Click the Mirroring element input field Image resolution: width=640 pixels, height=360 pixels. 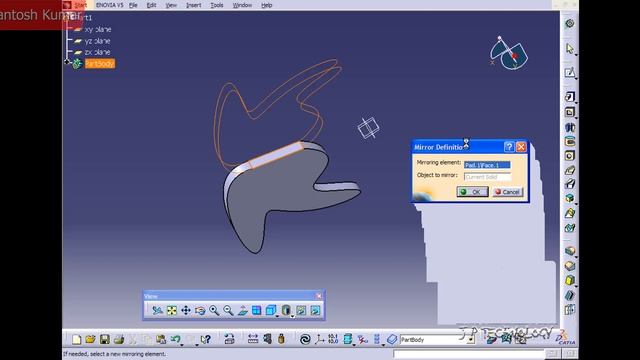pos(487,165)
